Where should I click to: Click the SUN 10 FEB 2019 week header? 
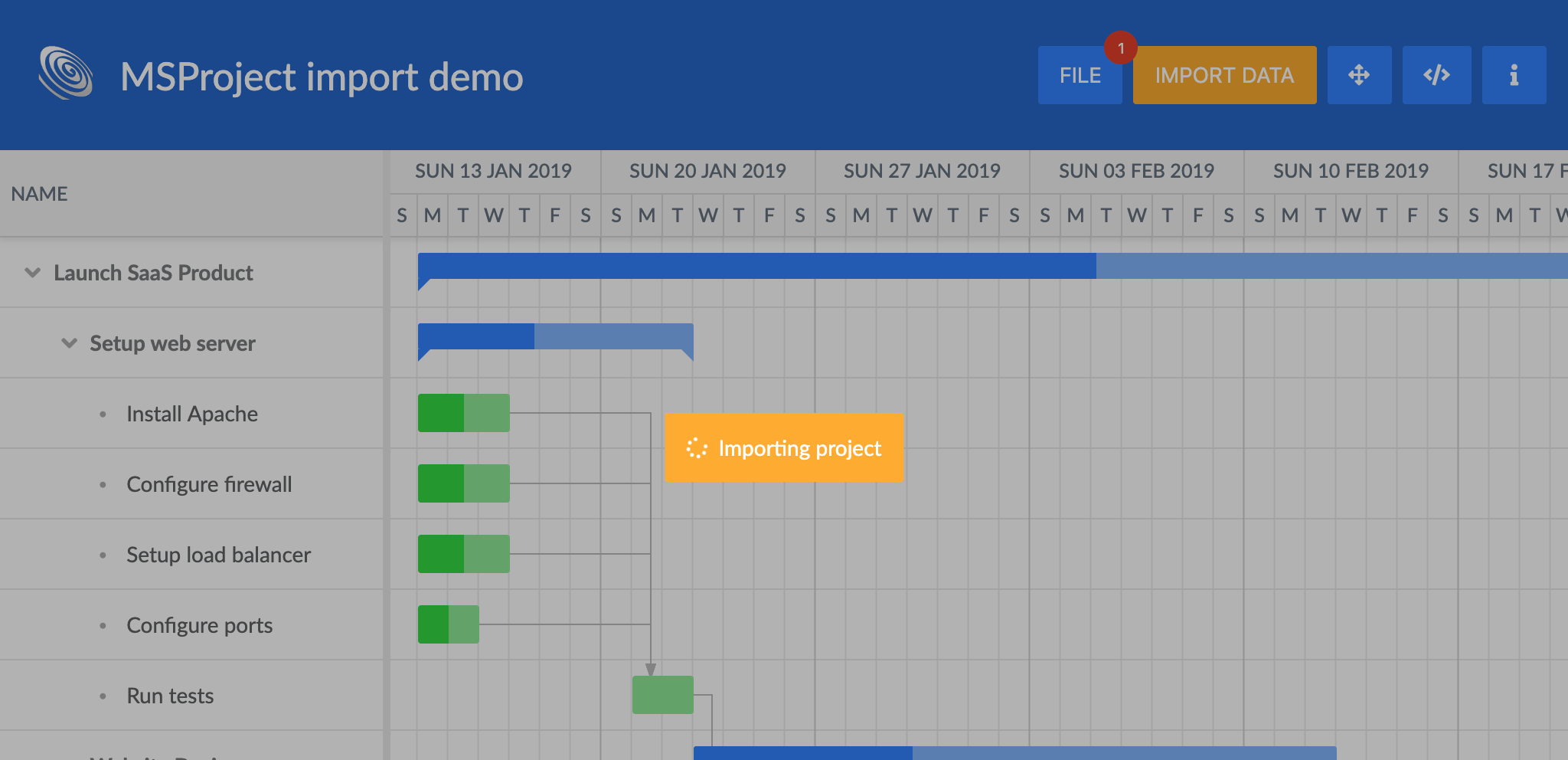[1351, 171]
